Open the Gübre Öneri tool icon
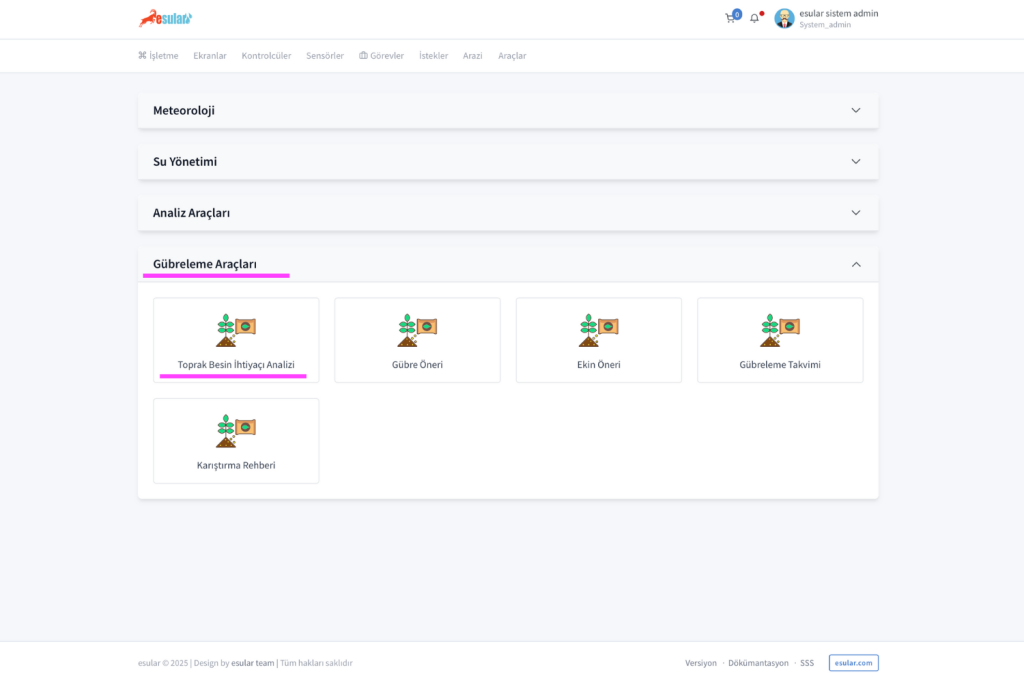 point(417,330)
